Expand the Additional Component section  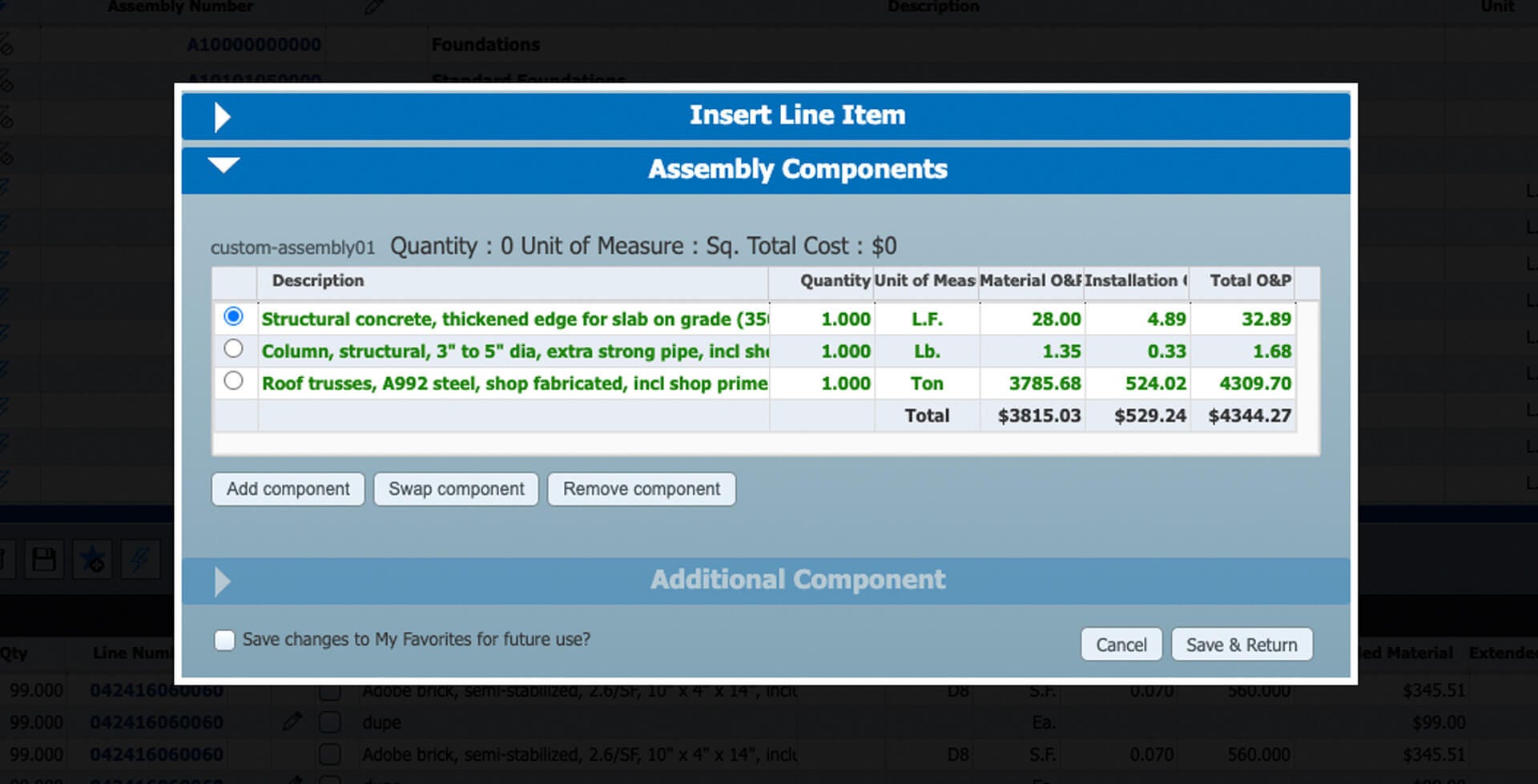tap(765, 581)
